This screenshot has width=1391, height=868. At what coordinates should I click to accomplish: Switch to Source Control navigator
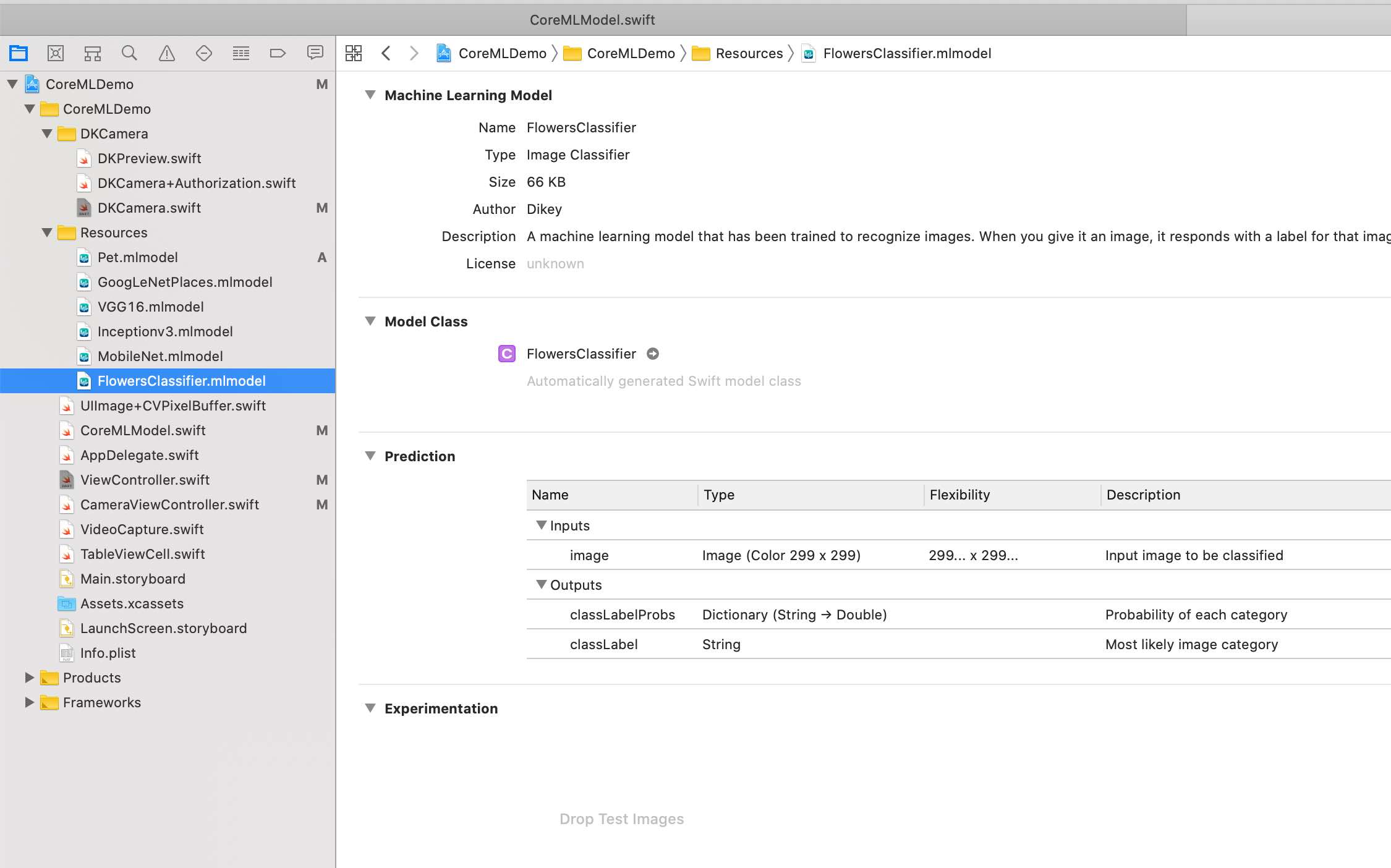pyautogui.click(x=56, y=53)
